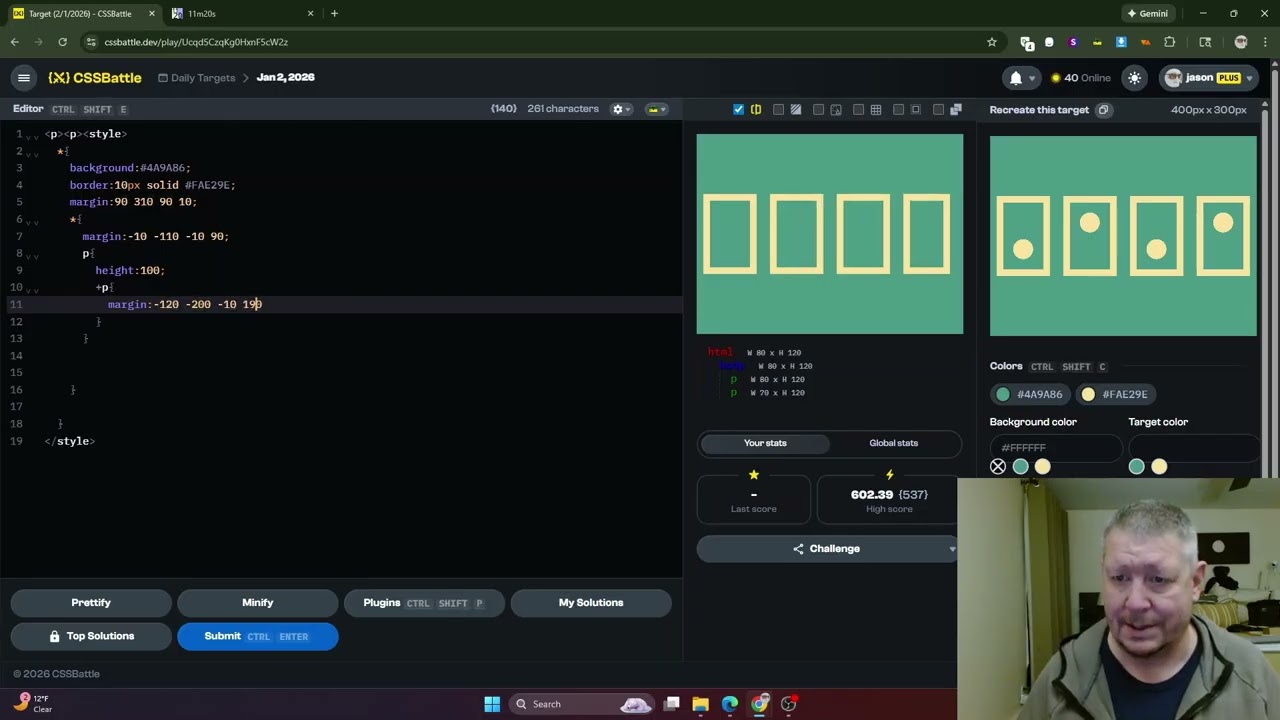Open the dropdown arrow beside the settings gear

click(629, 109)
